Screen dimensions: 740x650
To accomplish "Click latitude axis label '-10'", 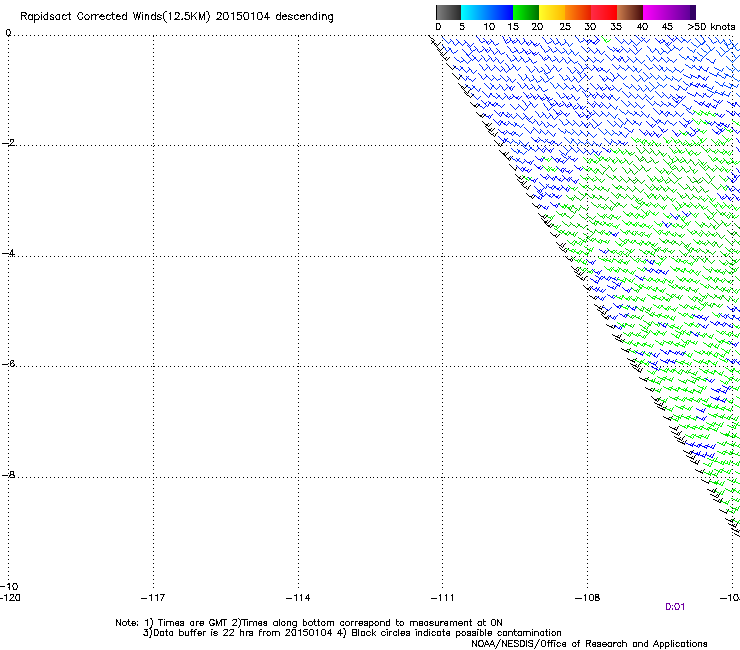I will click(x=9, y=587).
